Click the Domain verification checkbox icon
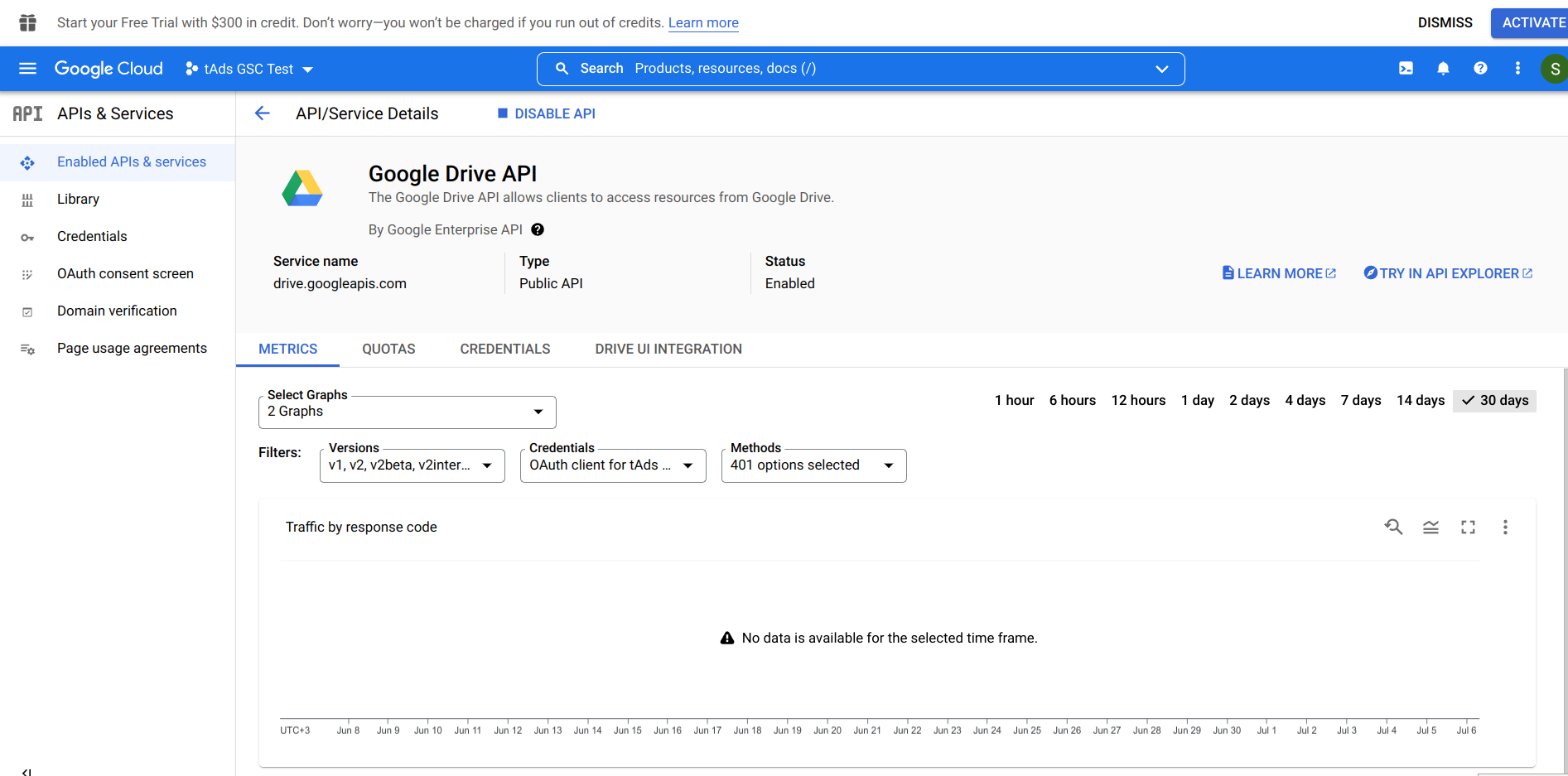Image resolution: width=1568 pixels, height=776 pixels. [x=27, y=312]
